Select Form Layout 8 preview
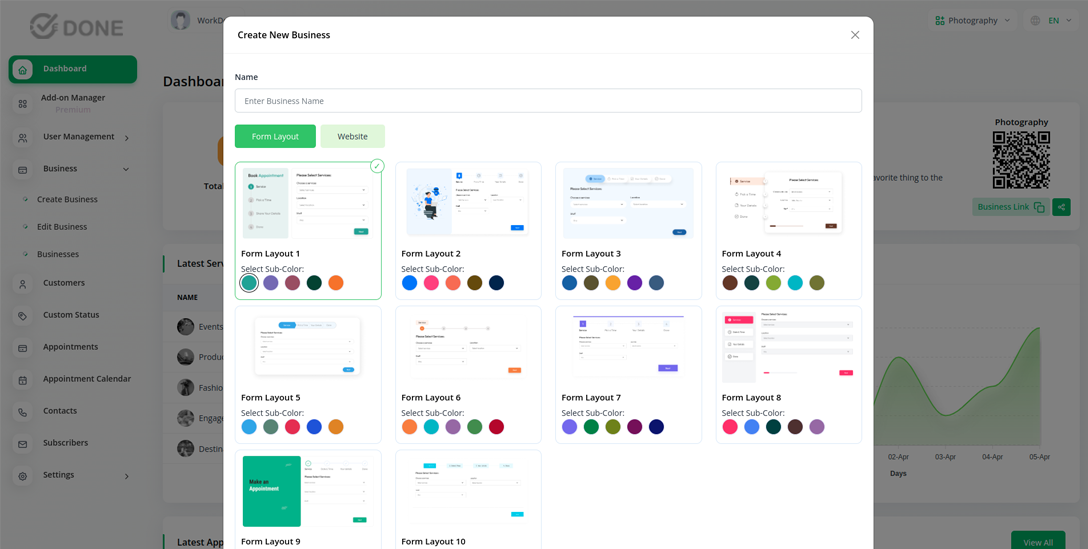Viewport: 1088px width, 549px height. [x=788, y=347]
